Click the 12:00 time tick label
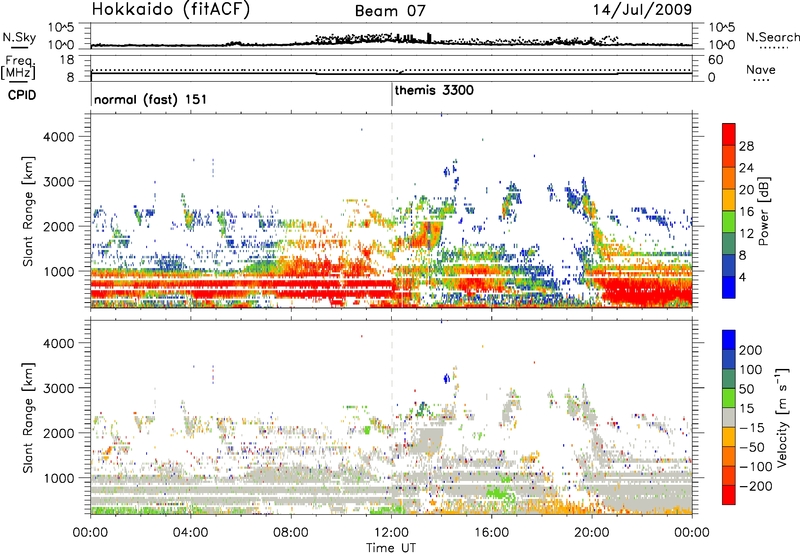 [x=391, y=533]
